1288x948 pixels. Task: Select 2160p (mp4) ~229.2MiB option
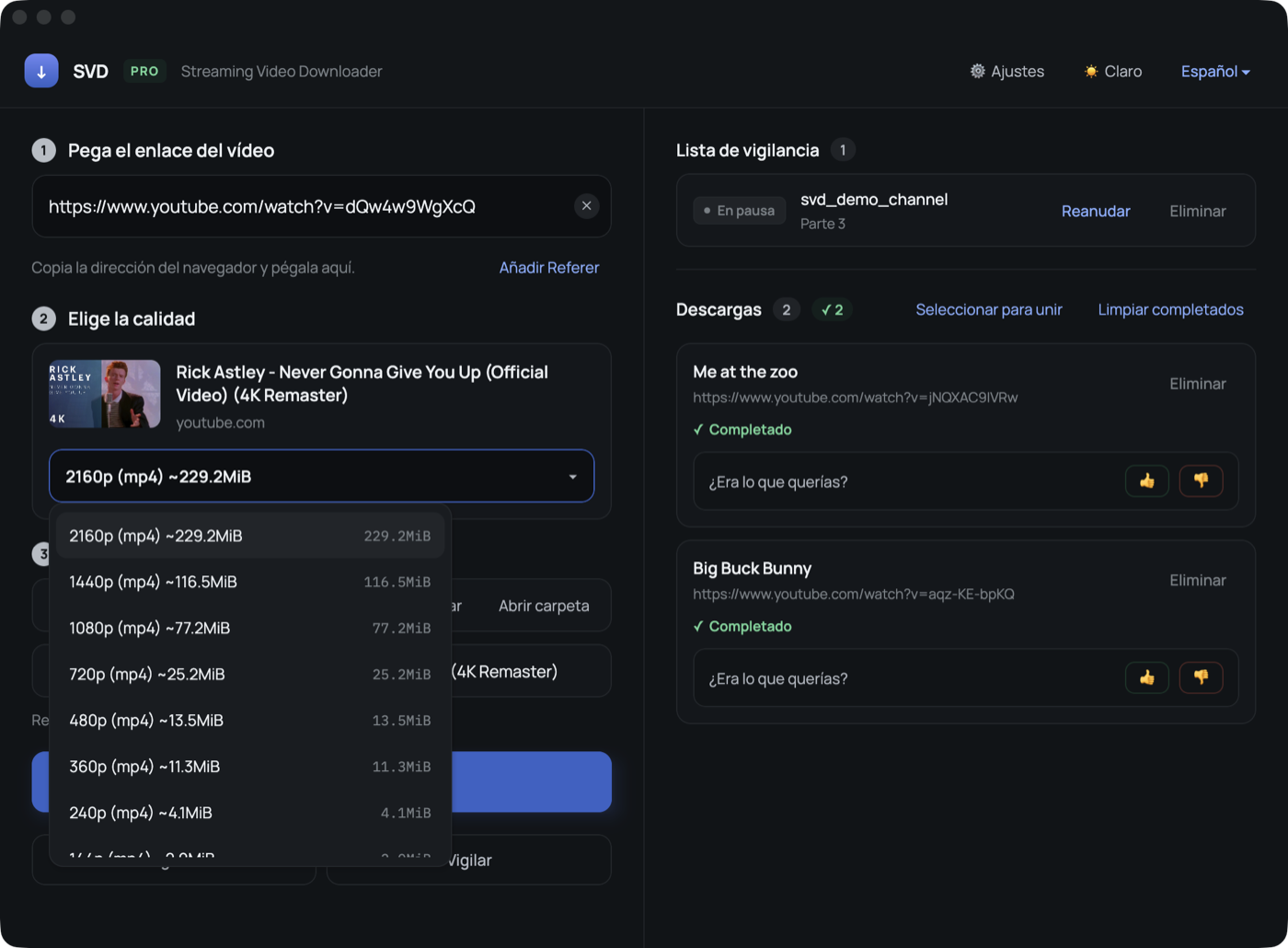coord(250,536)
